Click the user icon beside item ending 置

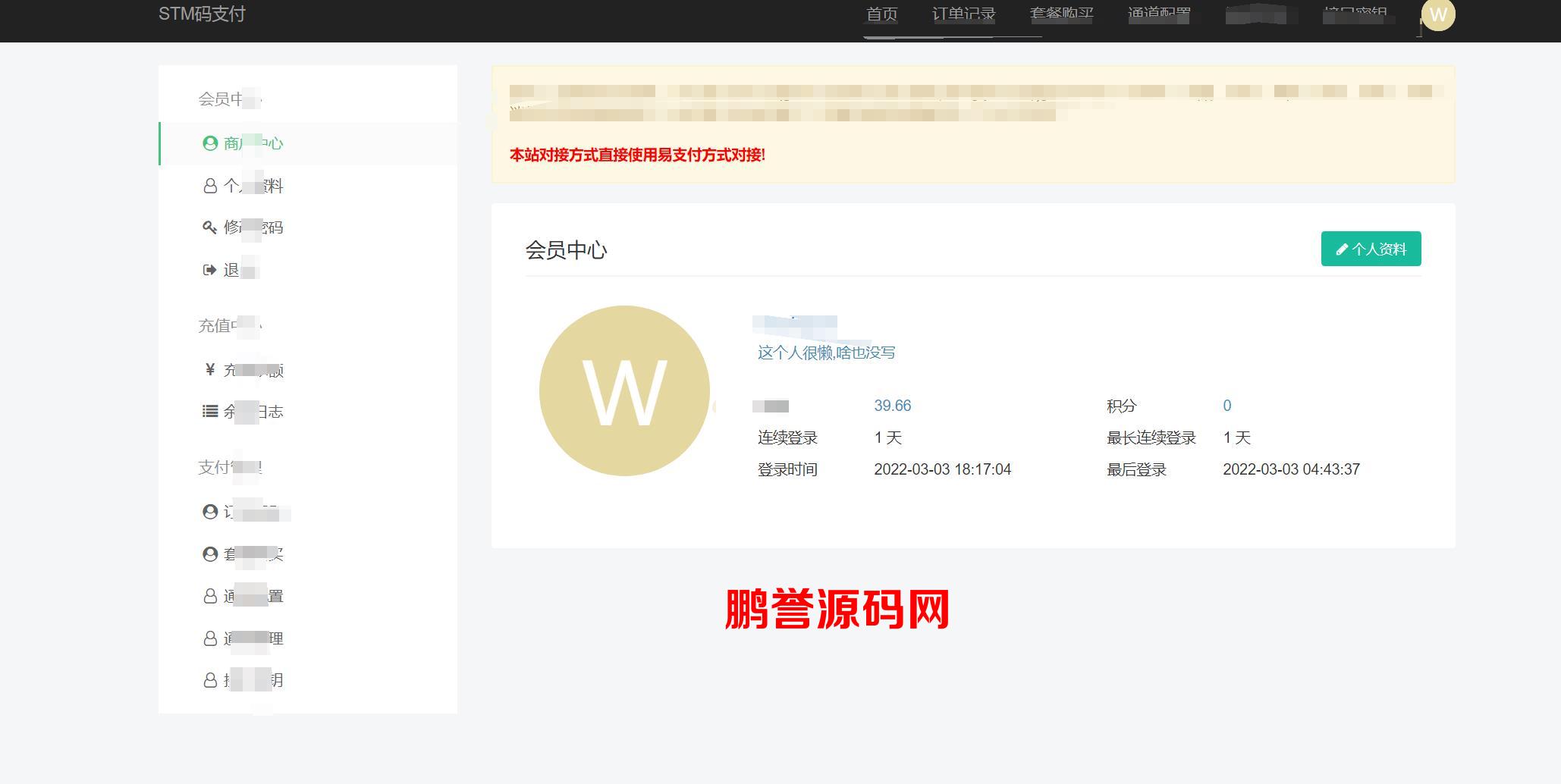(210, 597)
